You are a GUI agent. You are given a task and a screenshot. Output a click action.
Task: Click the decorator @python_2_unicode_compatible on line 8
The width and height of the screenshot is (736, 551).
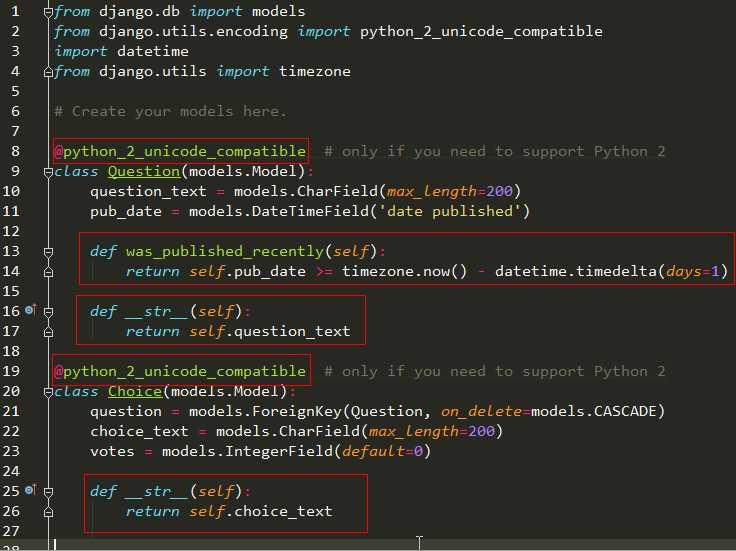pyautogui.click(x=180, y=151)
